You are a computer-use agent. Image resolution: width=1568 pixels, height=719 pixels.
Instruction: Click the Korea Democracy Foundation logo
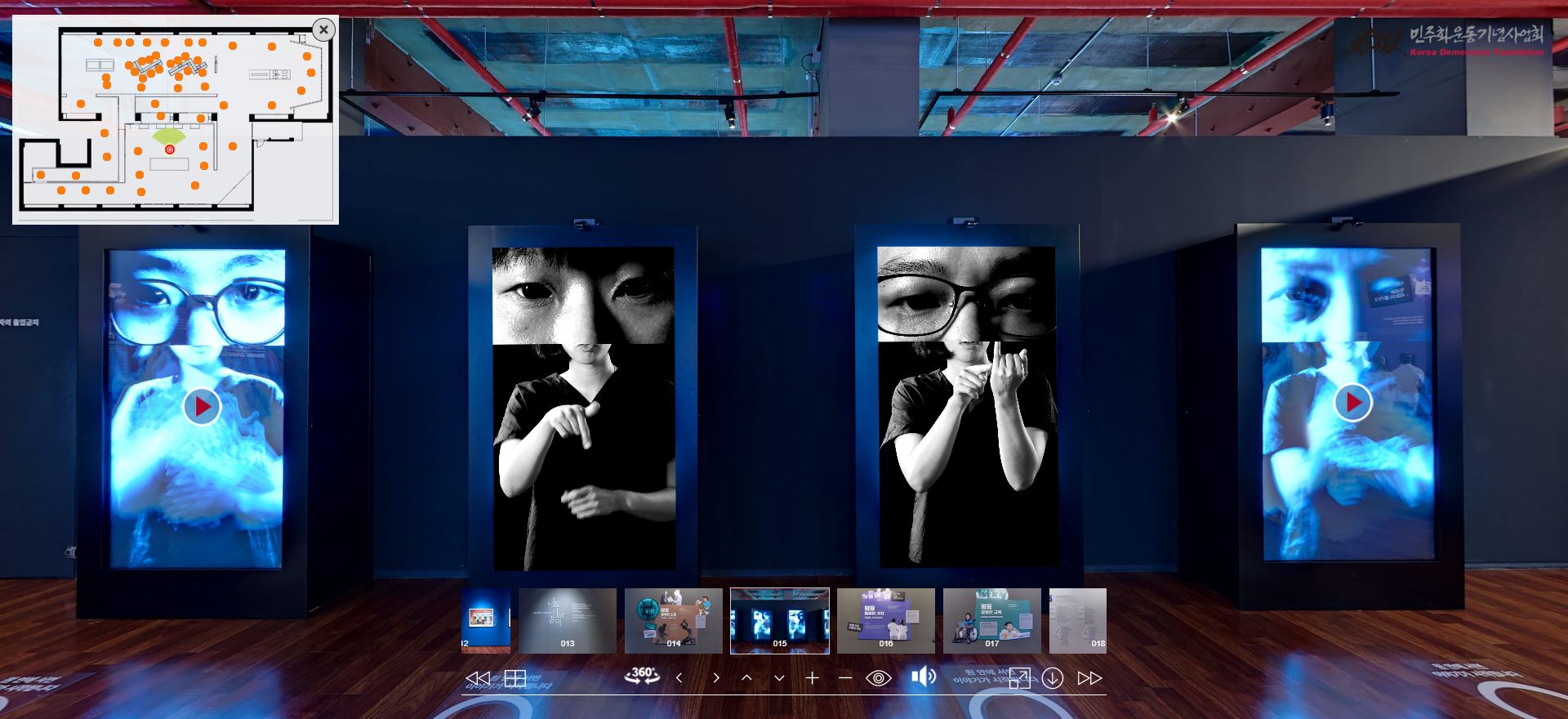[x=1445, y=41]
